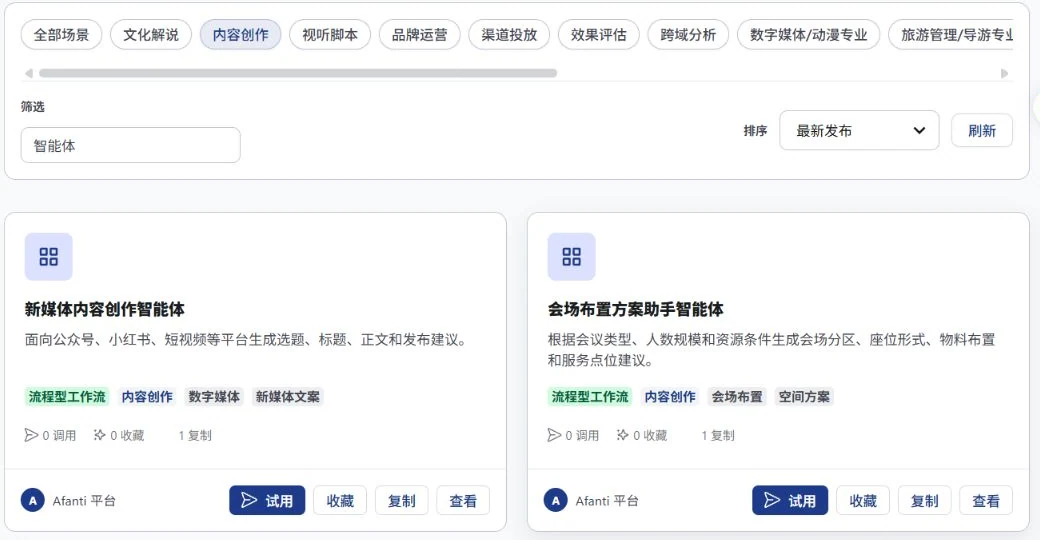Try 新媒体内容创作智能体 with 试用 button
This screenshot has height=540, width=1040.
pos(267,500)
